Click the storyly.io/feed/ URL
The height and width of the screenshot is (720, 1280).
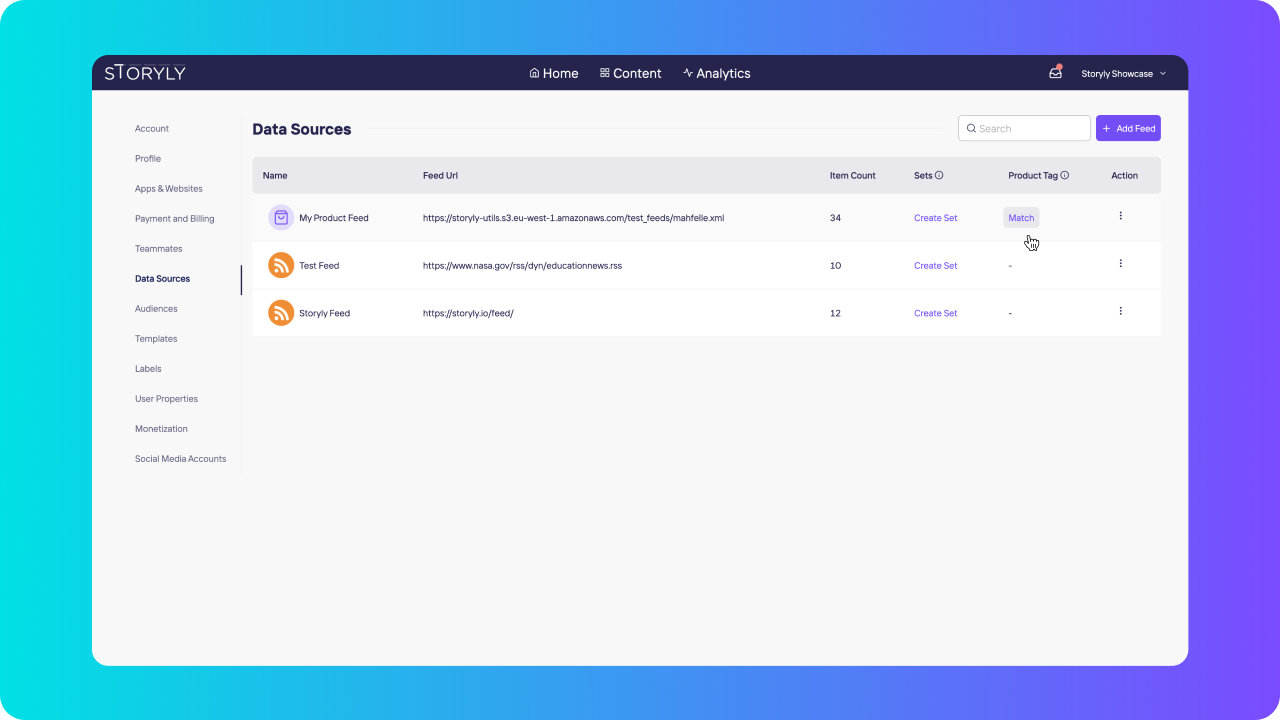point(468,313)
